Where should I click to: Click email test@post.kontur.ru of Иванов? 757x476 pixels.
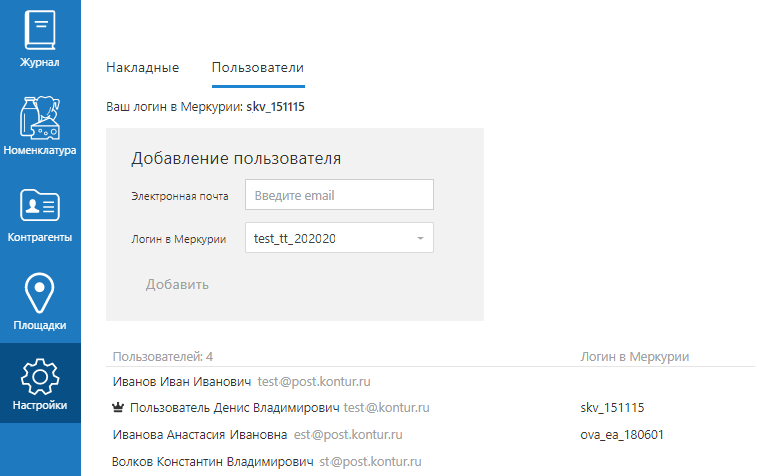(314, 382)
